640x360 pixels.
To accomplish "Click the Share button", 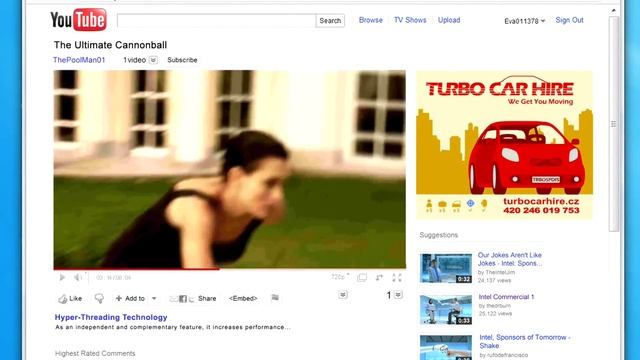I will click(x=207, y=298).
